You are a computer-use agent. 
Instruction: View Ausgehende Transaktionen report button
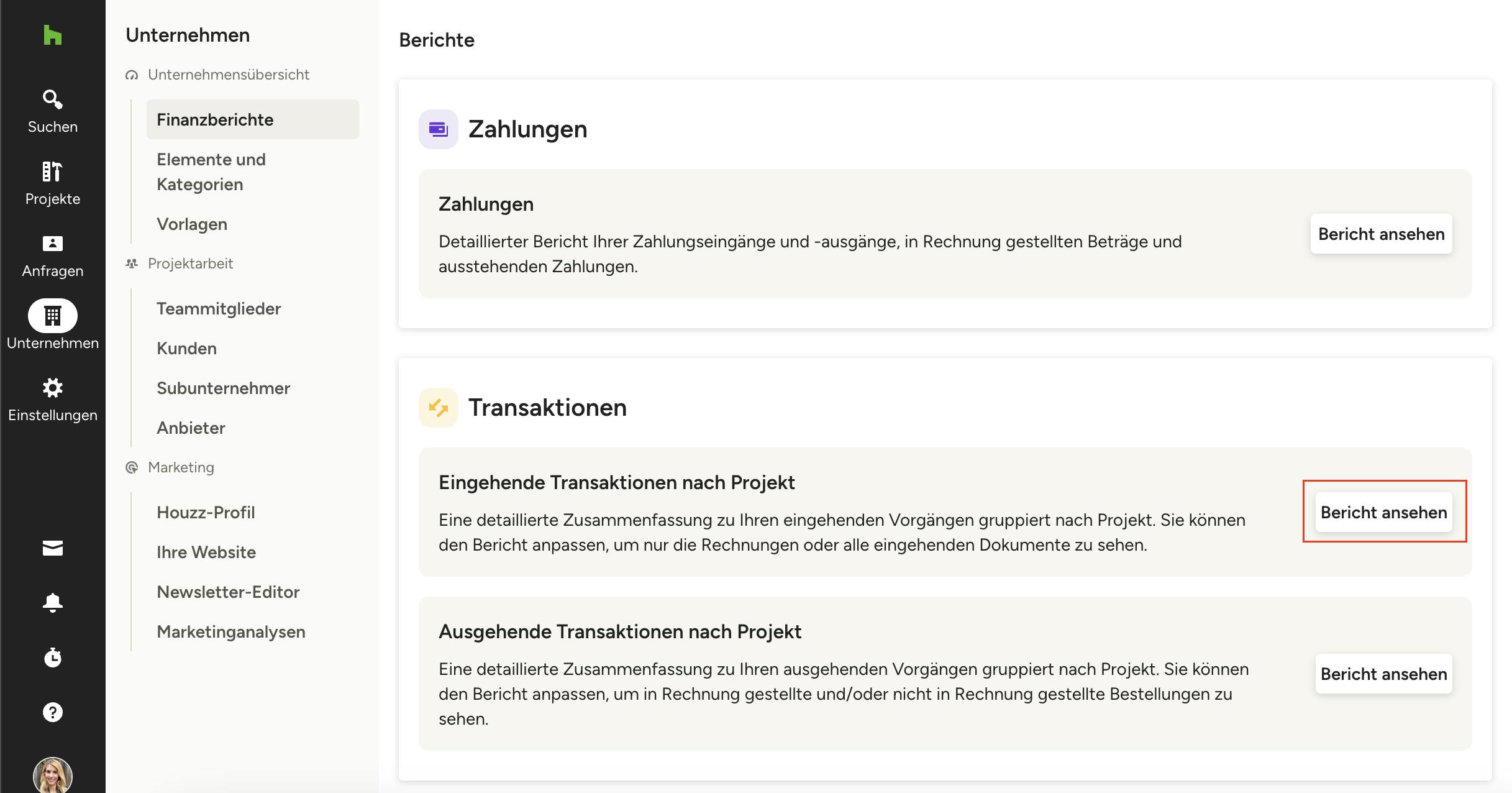(1383, 674)
